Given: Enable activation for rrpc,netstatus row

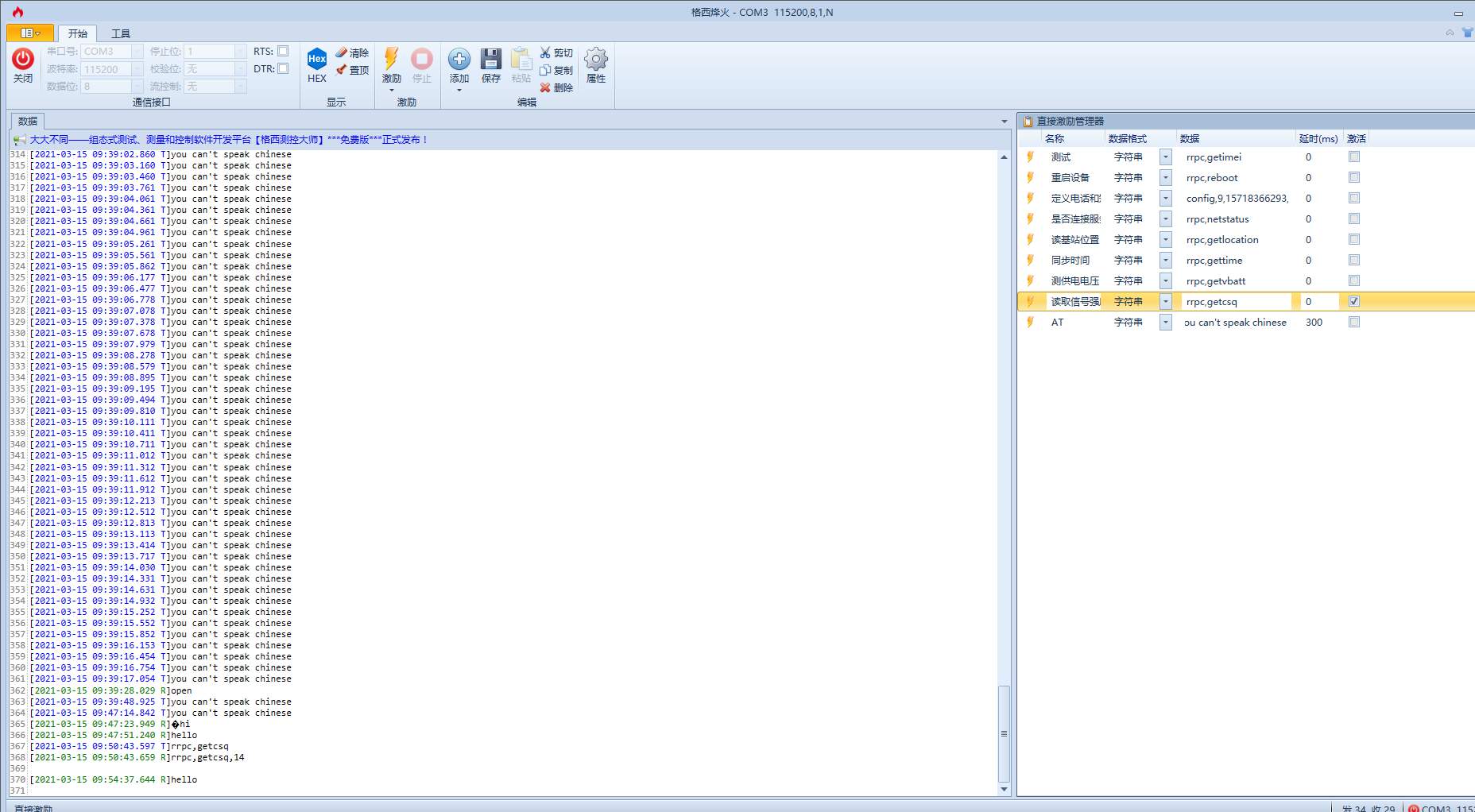Looking at the screenshot, I should click(x=1354, y=219).
